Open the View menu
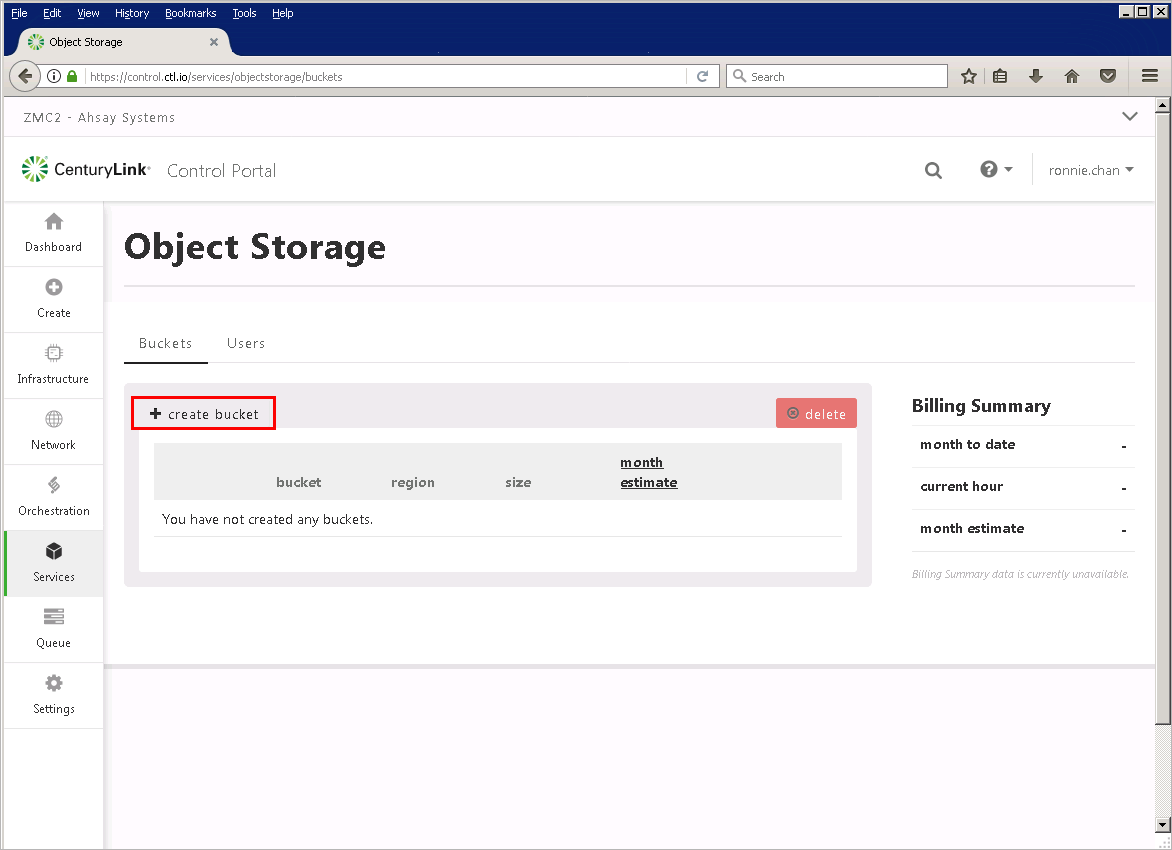Image resolution: width=1172 pixels, height=850 pixels. tap(88, 13)
